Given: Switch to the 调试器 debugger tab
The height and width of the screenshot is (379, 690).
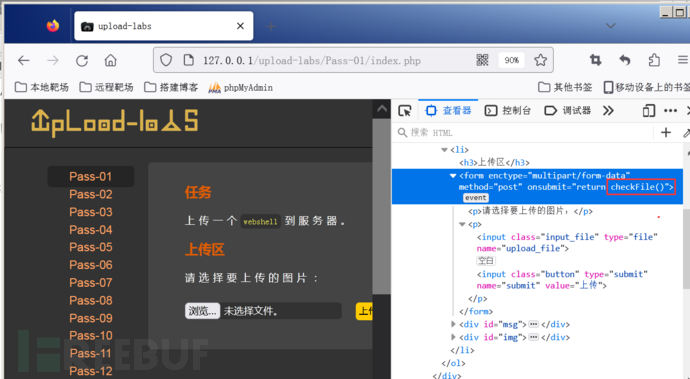Looking at the screenshot, I should click(568, 110).
